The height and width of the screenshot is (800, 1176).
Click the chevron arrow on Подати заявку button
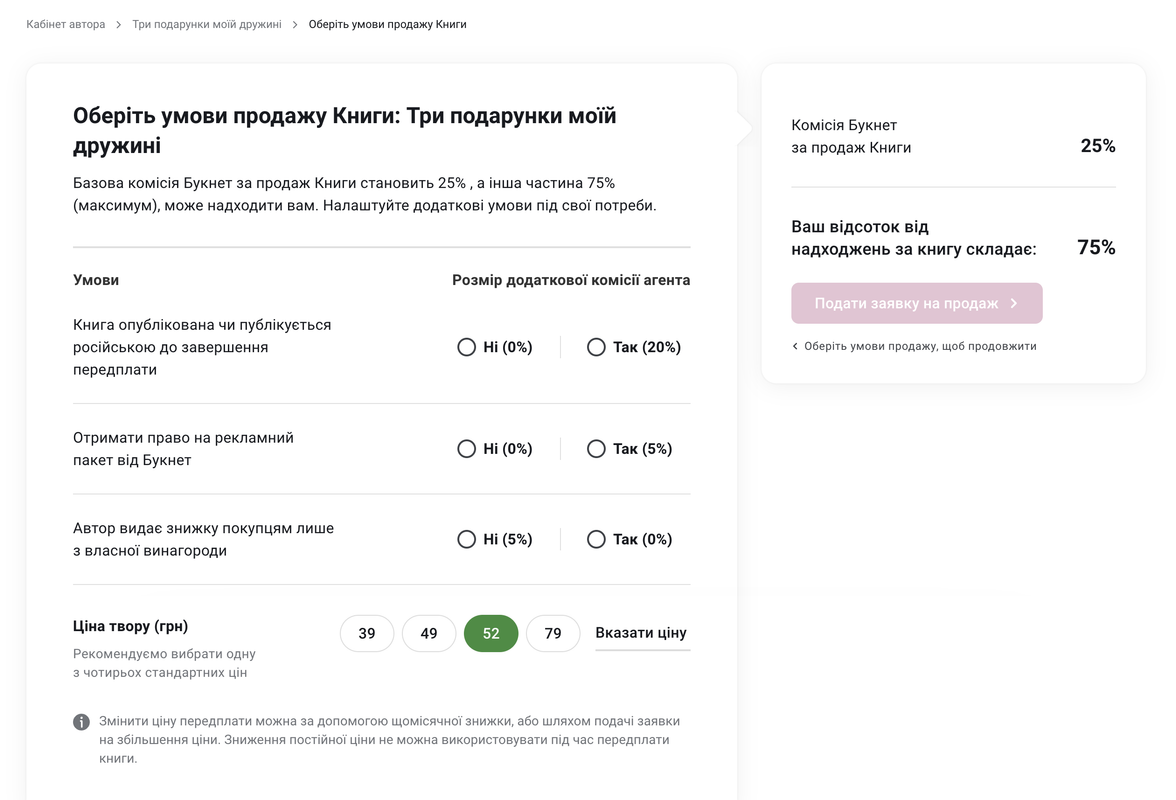[x=1014, y=304]
